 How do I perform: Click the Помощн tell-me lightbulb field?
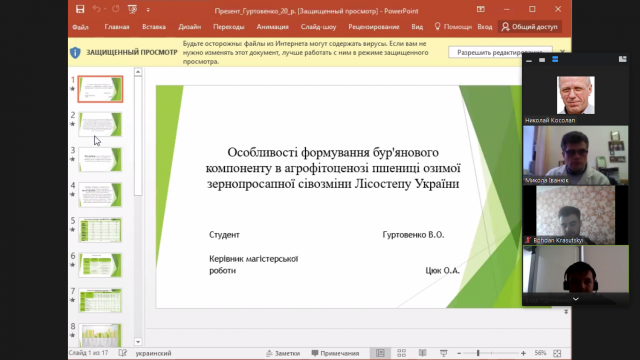[453, 27]
